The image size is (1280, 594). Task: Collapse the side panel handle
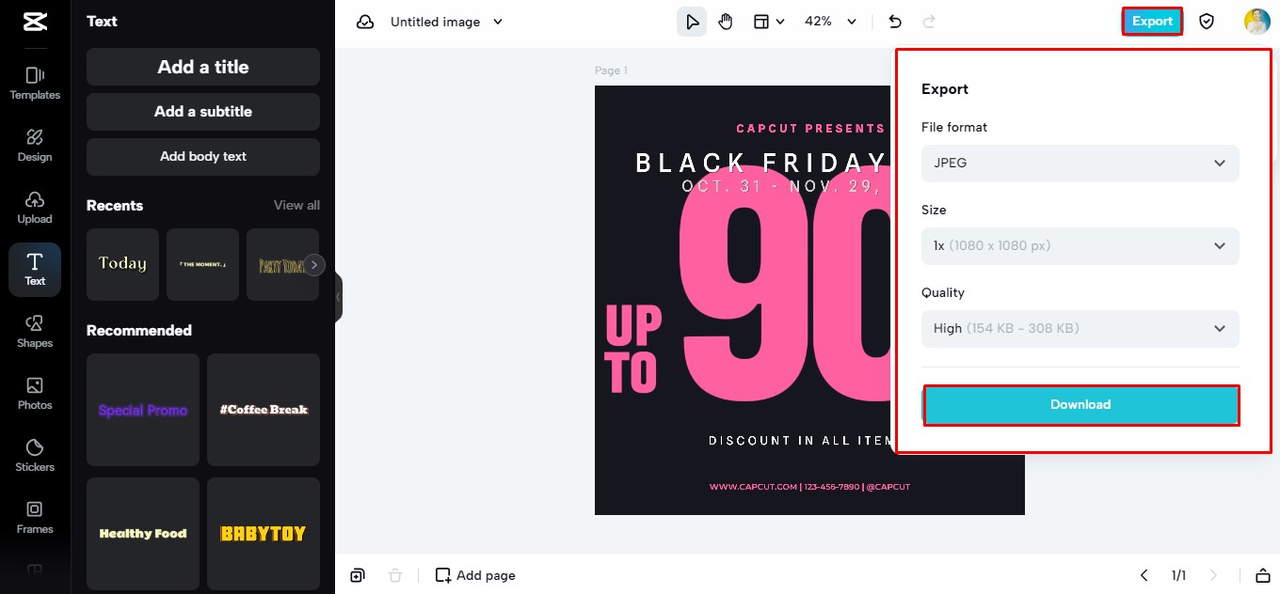pos(338,297)
